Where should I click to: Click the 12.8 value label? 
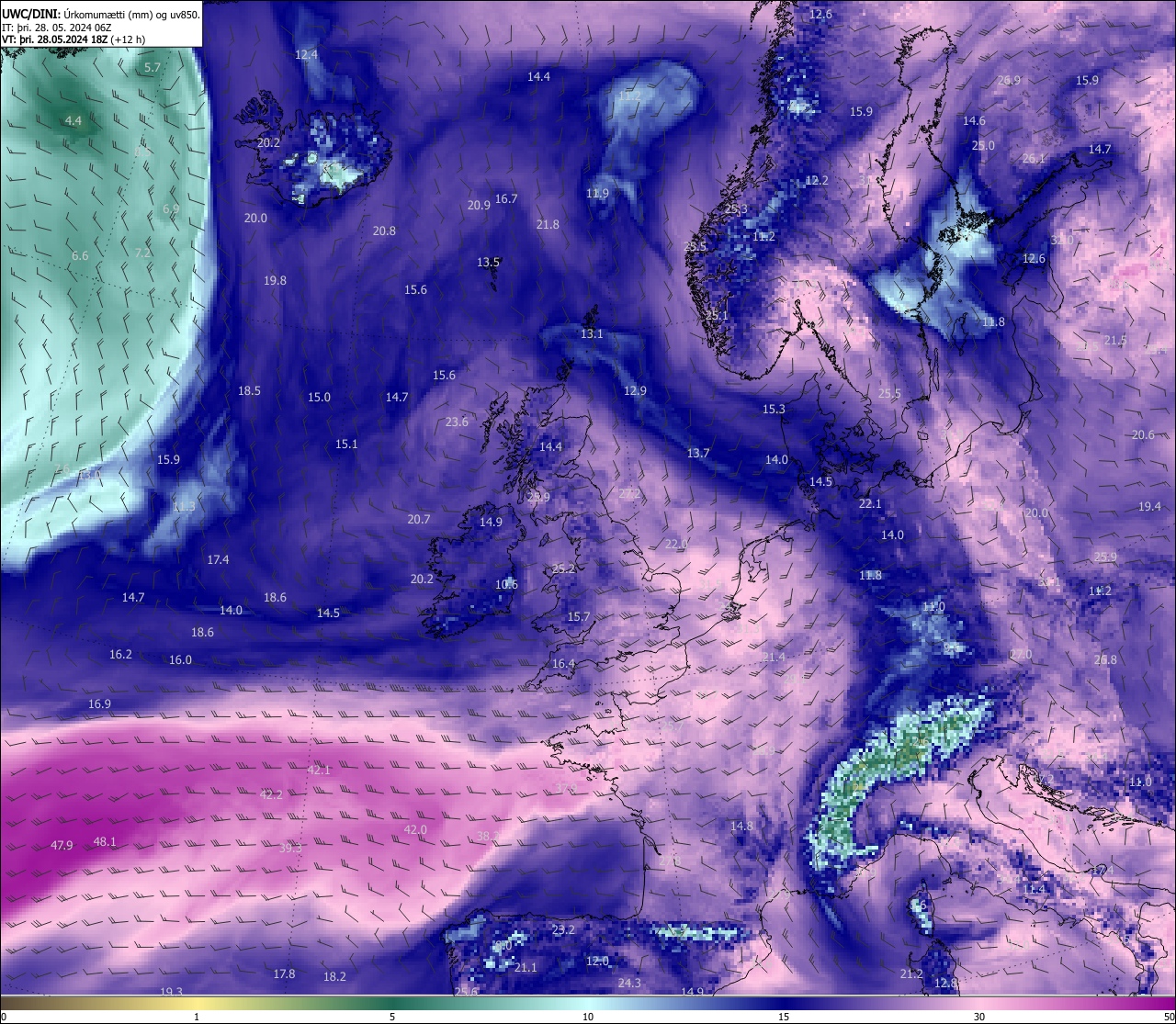[945, 983]
